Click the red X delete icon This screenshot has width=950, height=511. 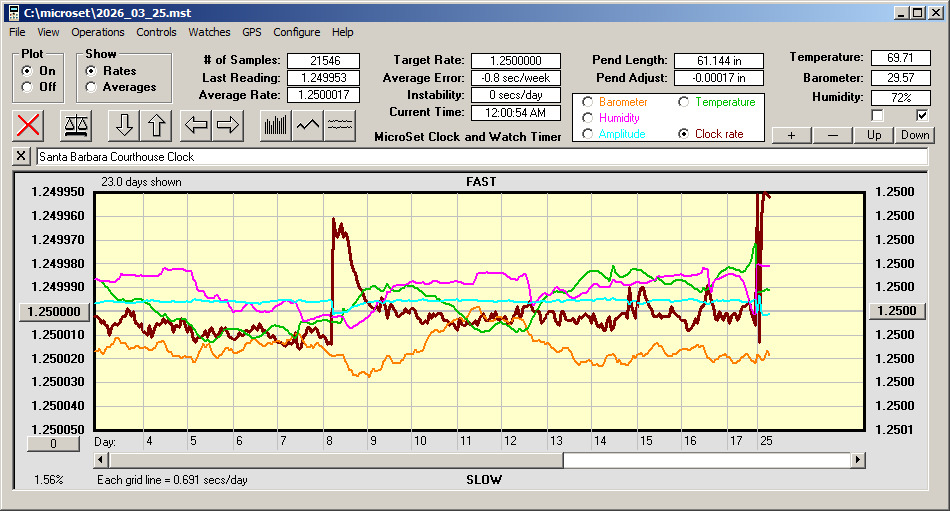point(30,125)
